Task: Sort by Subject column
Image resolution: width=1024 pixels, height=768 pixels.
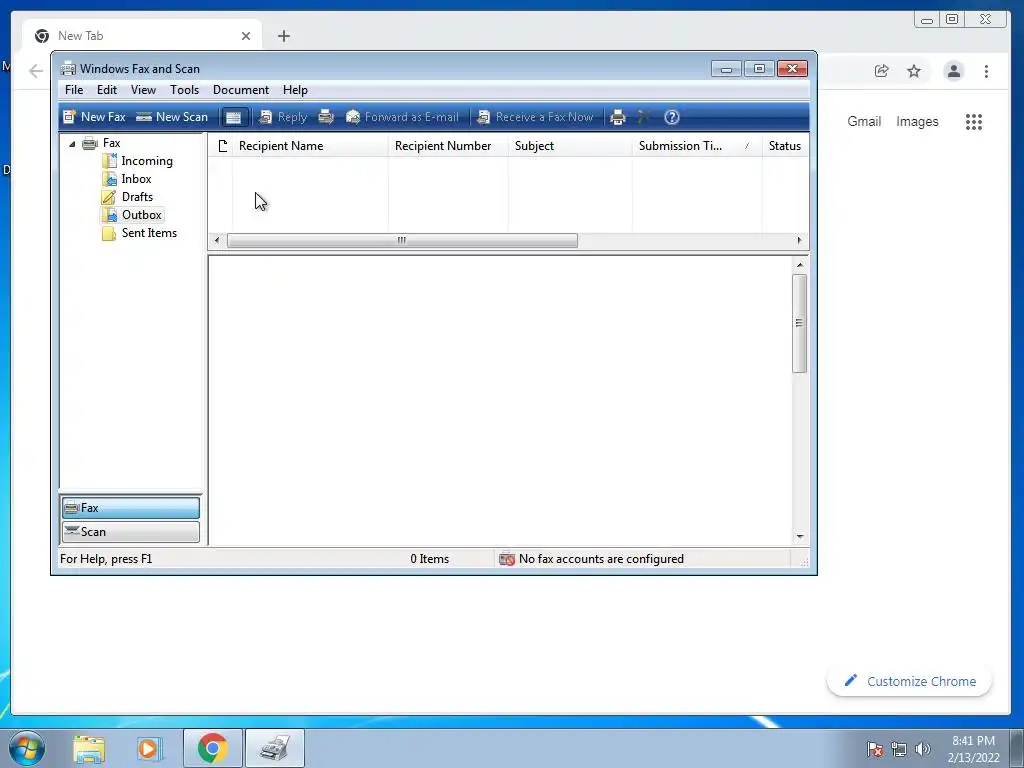Action: point(570,146)
